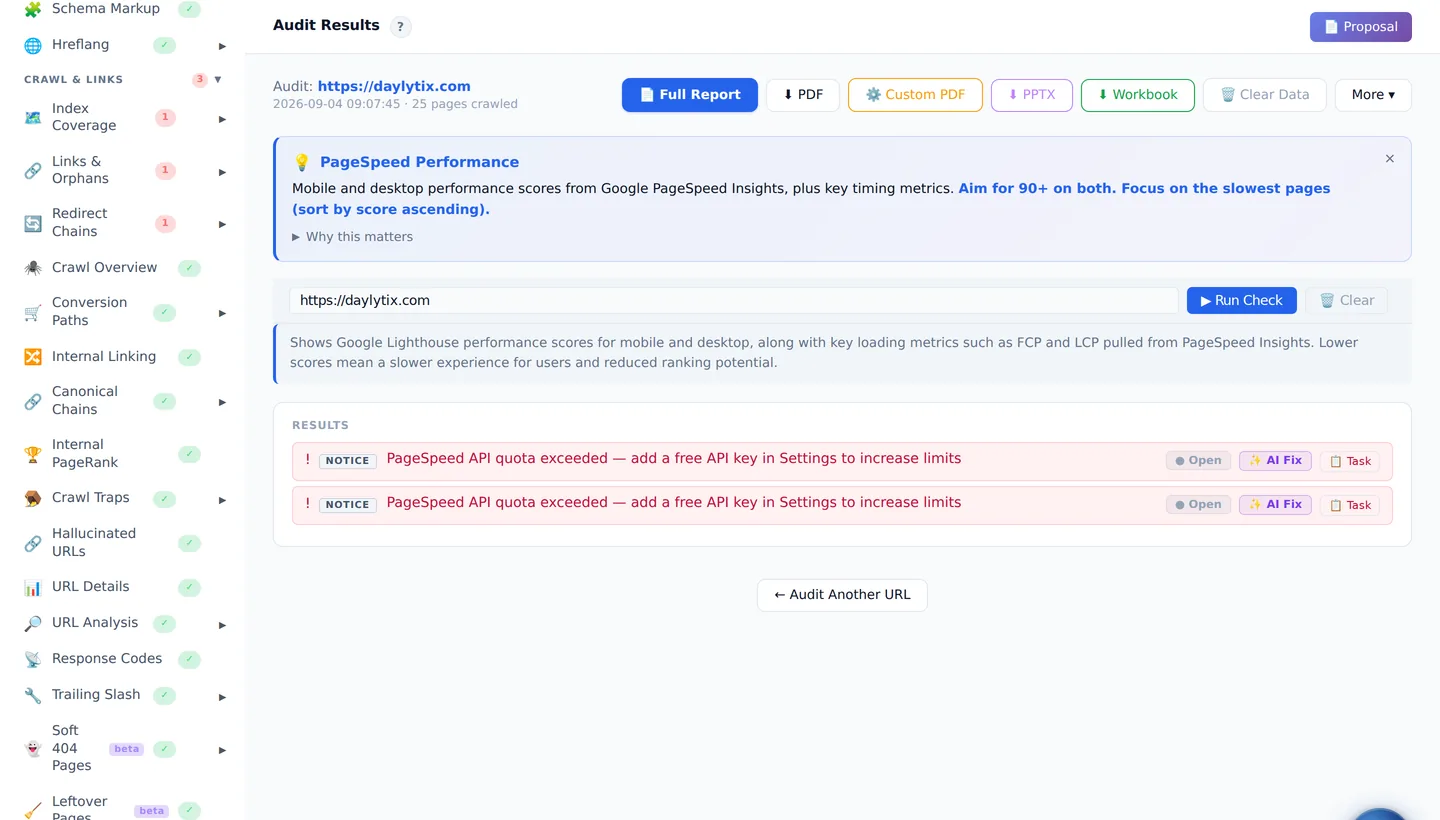Download the PPTX export
Screen dimensions: 1440x820
tap(1031, 95)
